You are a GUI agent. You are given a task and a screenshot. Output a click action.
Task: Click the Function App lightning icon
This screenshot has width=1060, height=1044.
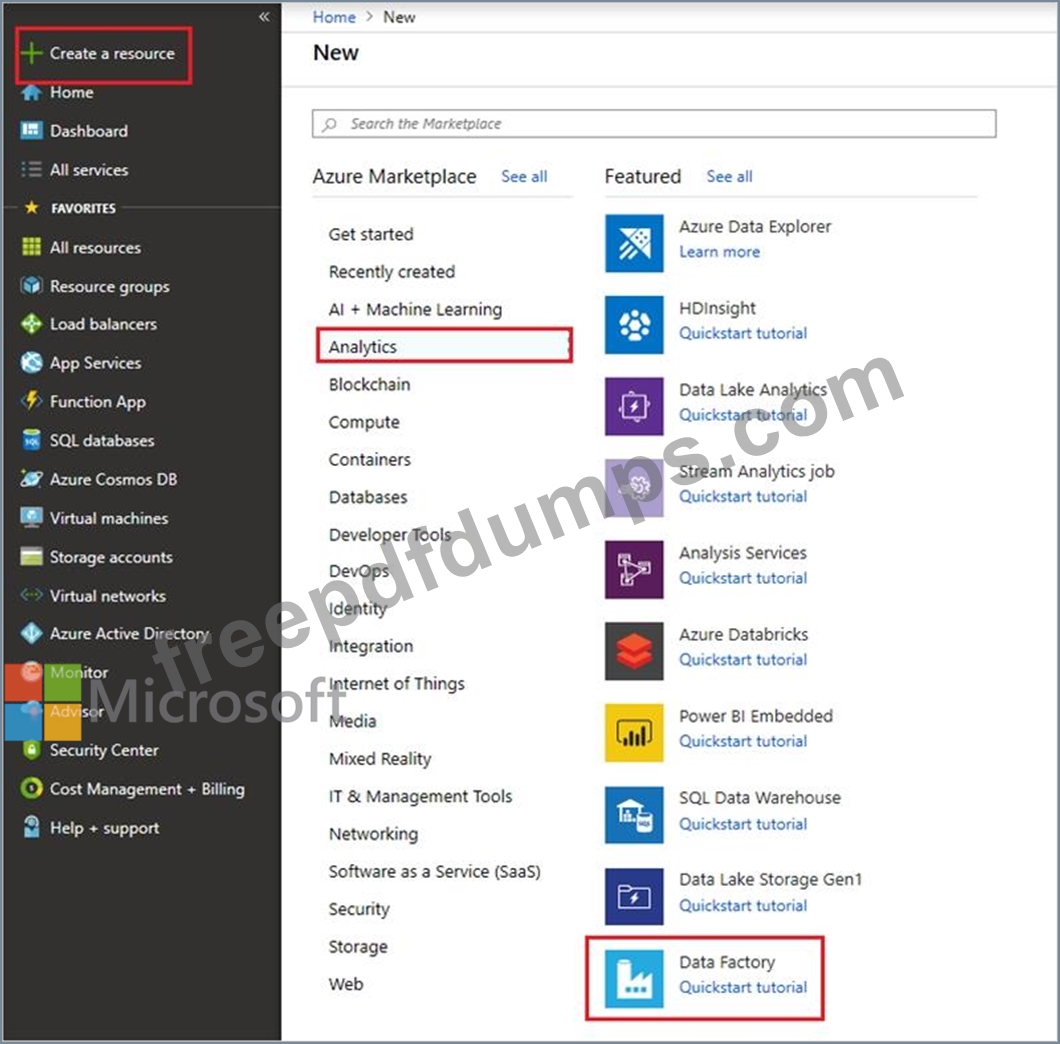coord(31,401)
